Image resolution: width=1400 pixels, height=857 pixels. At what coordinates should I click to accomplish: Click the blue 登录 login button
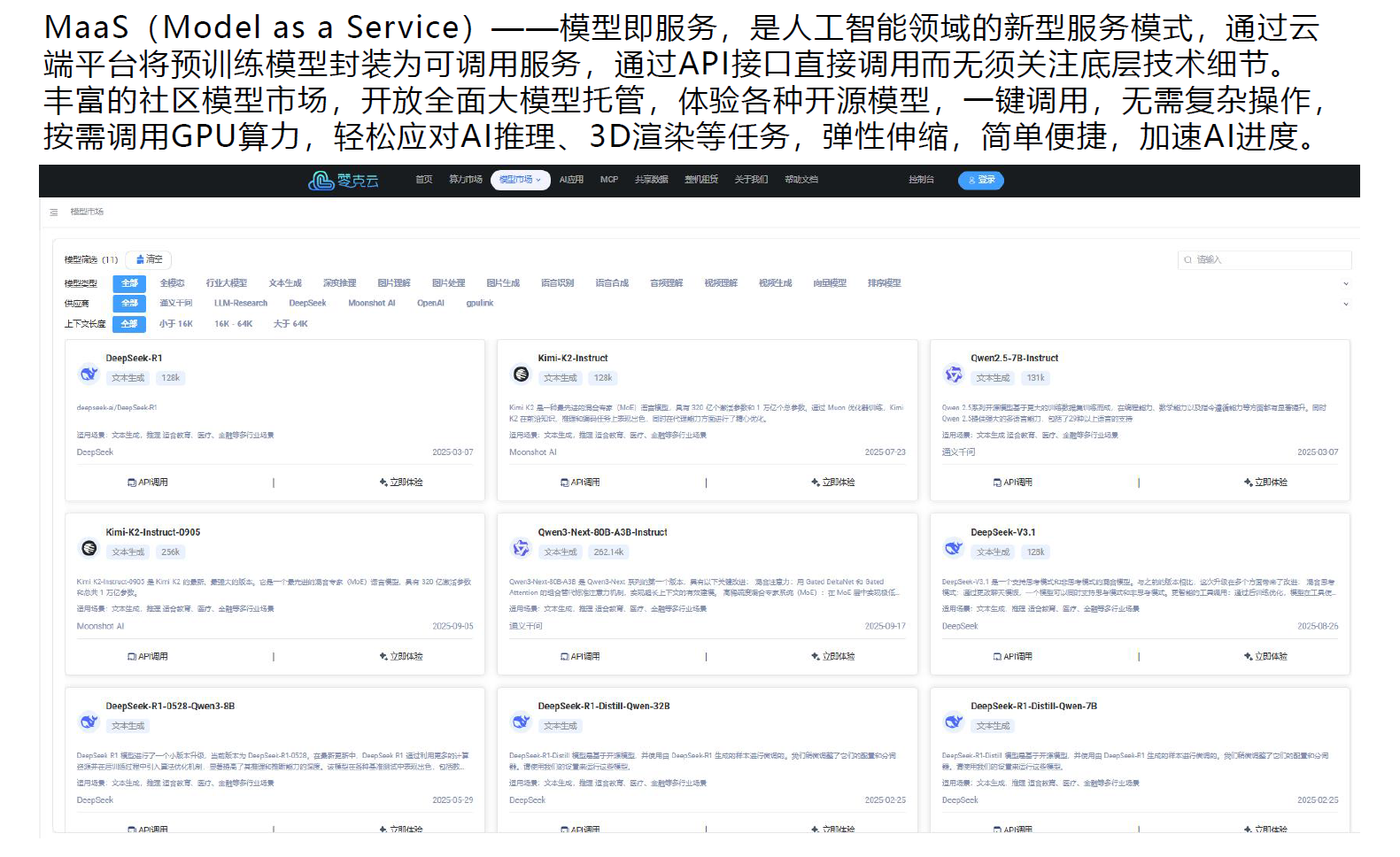pos(981,181)
